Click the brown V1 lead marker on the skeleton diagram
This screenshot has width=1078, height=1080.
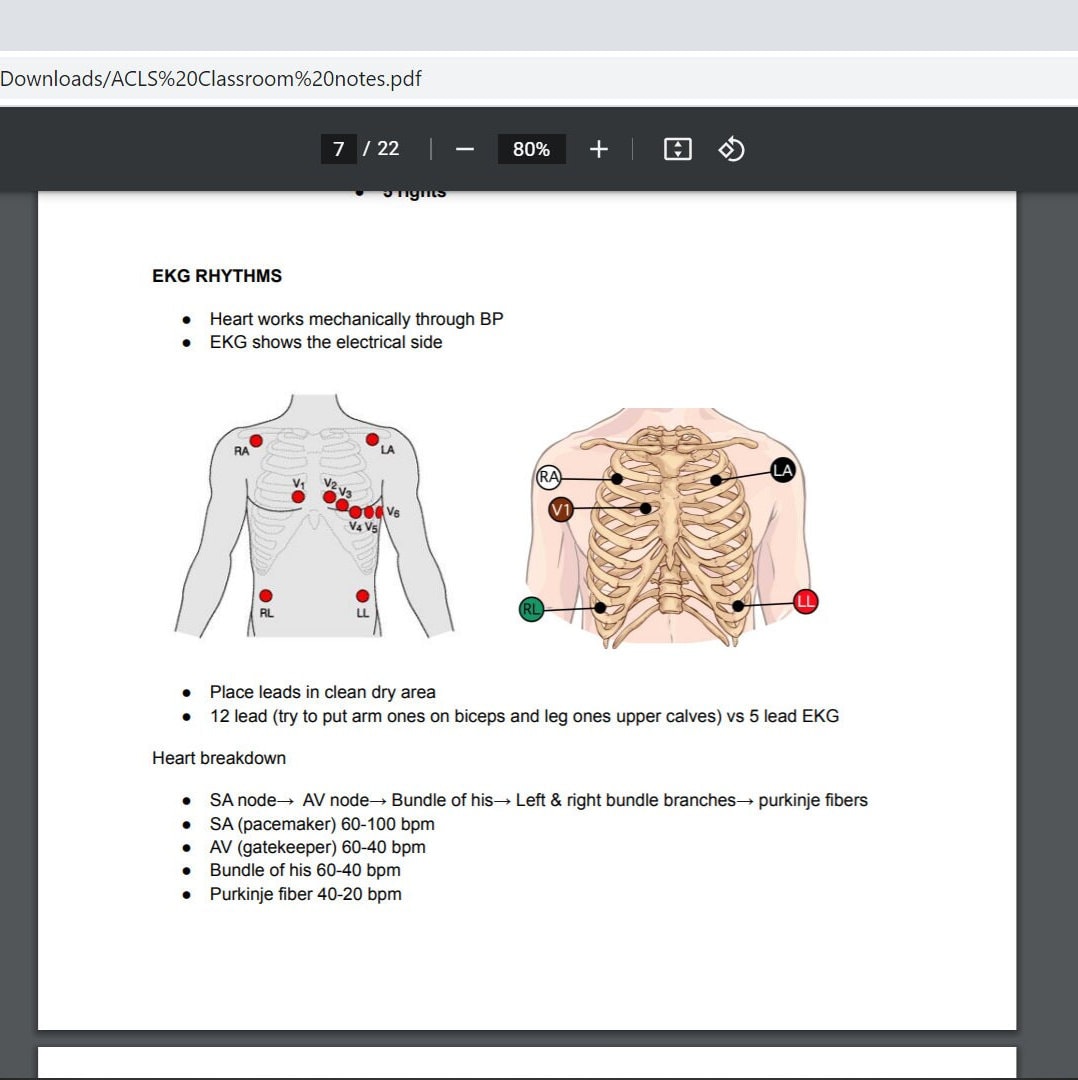561,508
